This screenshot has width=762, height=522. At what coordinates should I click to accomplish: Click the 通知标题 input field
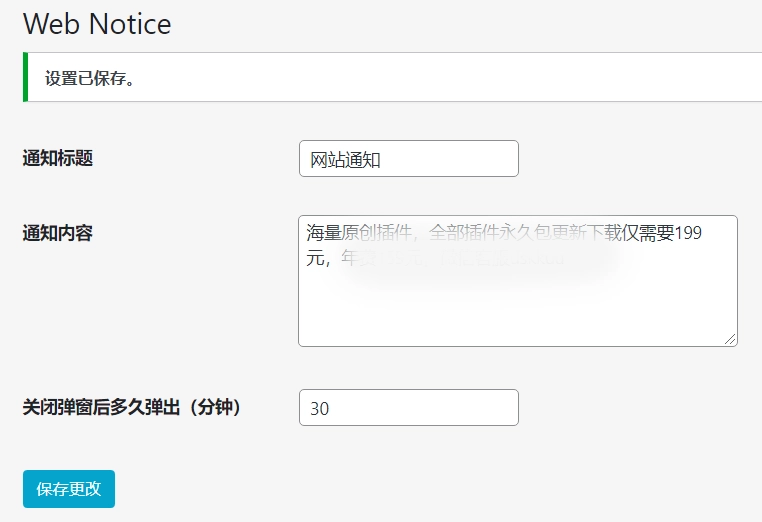[x=408, y=159]
